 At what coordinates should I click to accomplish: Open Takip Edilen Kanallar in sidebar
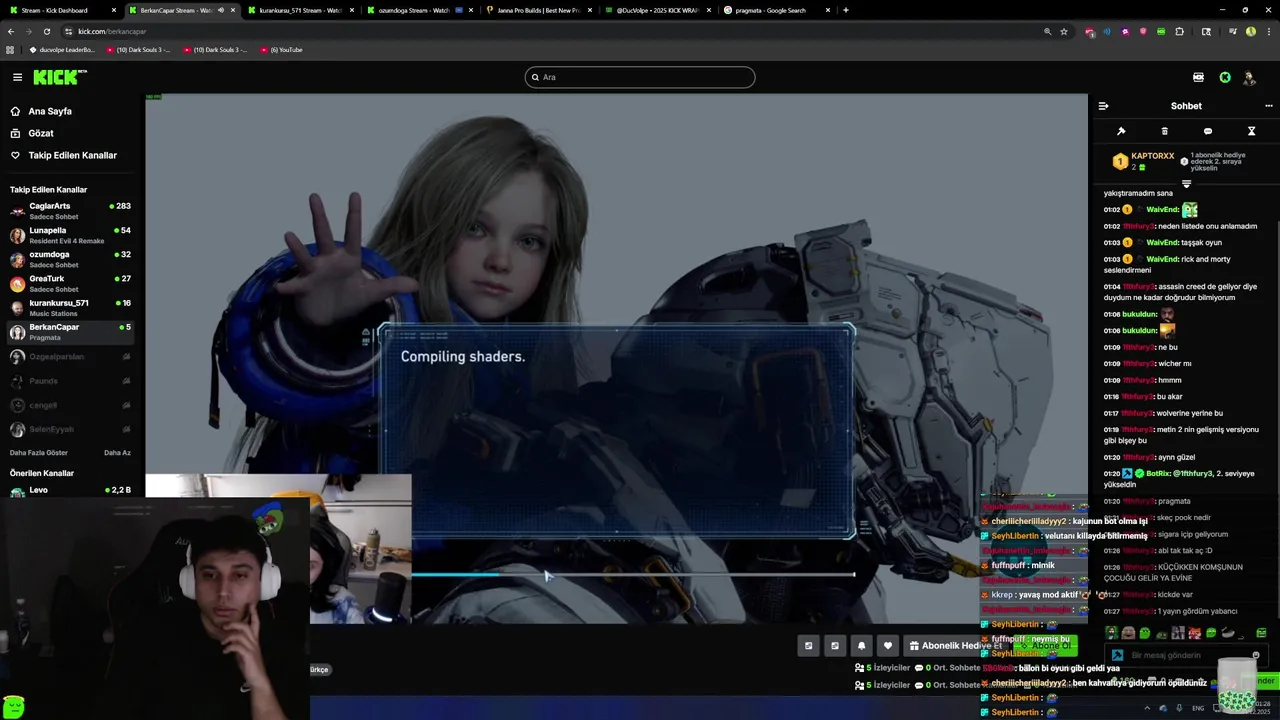click(x=72, y=155)
